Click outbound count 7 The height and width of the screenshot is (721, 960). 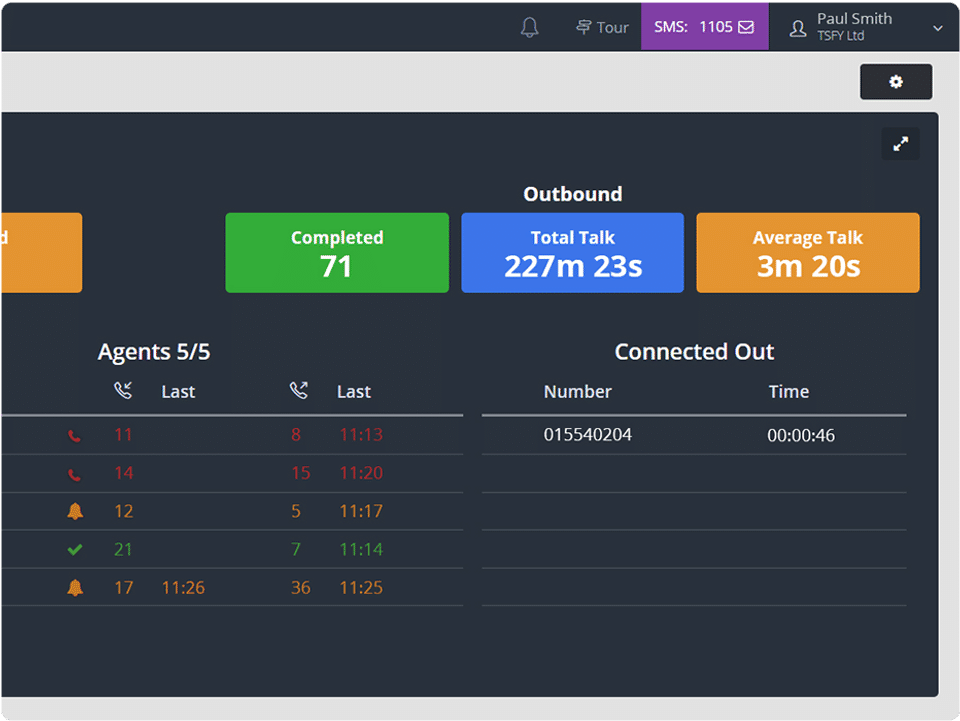pyautogui.click(x=296, y=550)
